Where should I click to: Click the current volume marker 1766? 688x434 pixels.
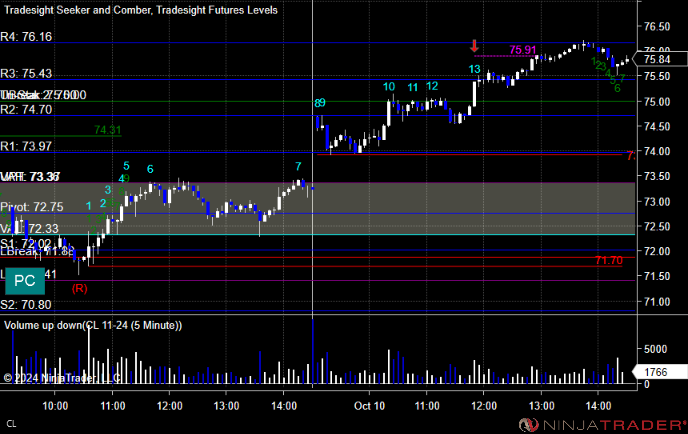(x=660, y=372)
